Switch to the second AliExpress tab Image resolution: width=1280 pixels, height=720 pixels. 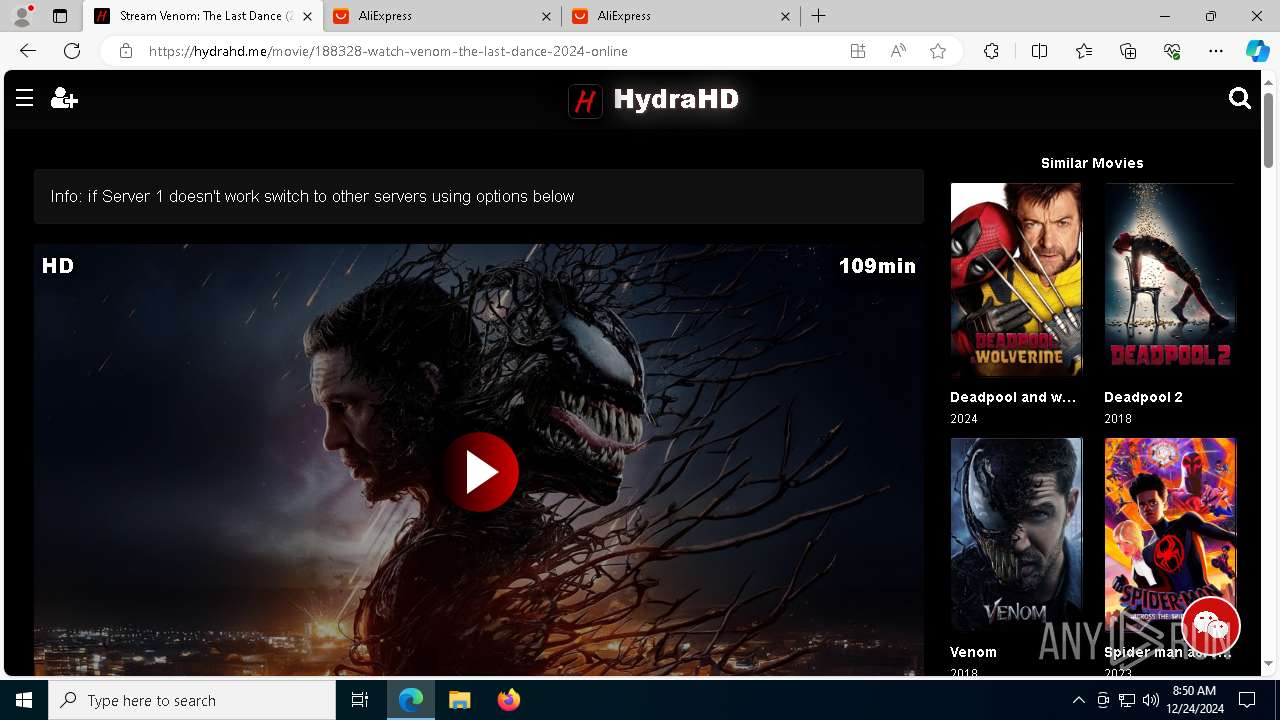[682, 16]
